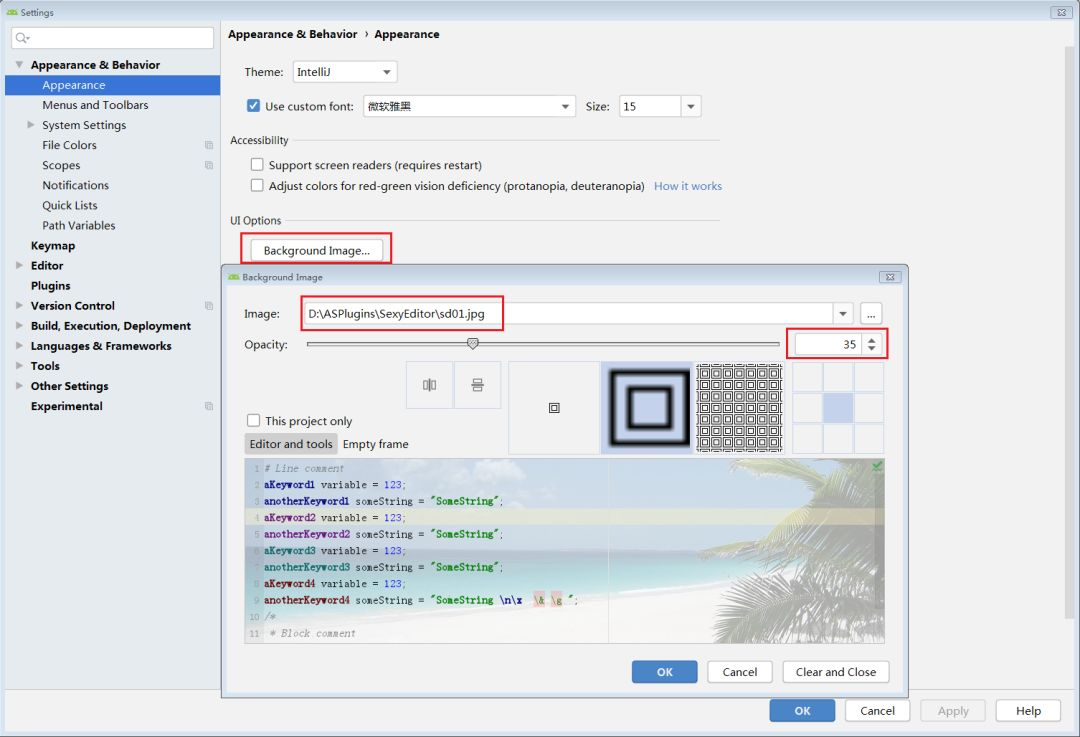Toggle the Use custom font checkbox

tap(253, 105)
